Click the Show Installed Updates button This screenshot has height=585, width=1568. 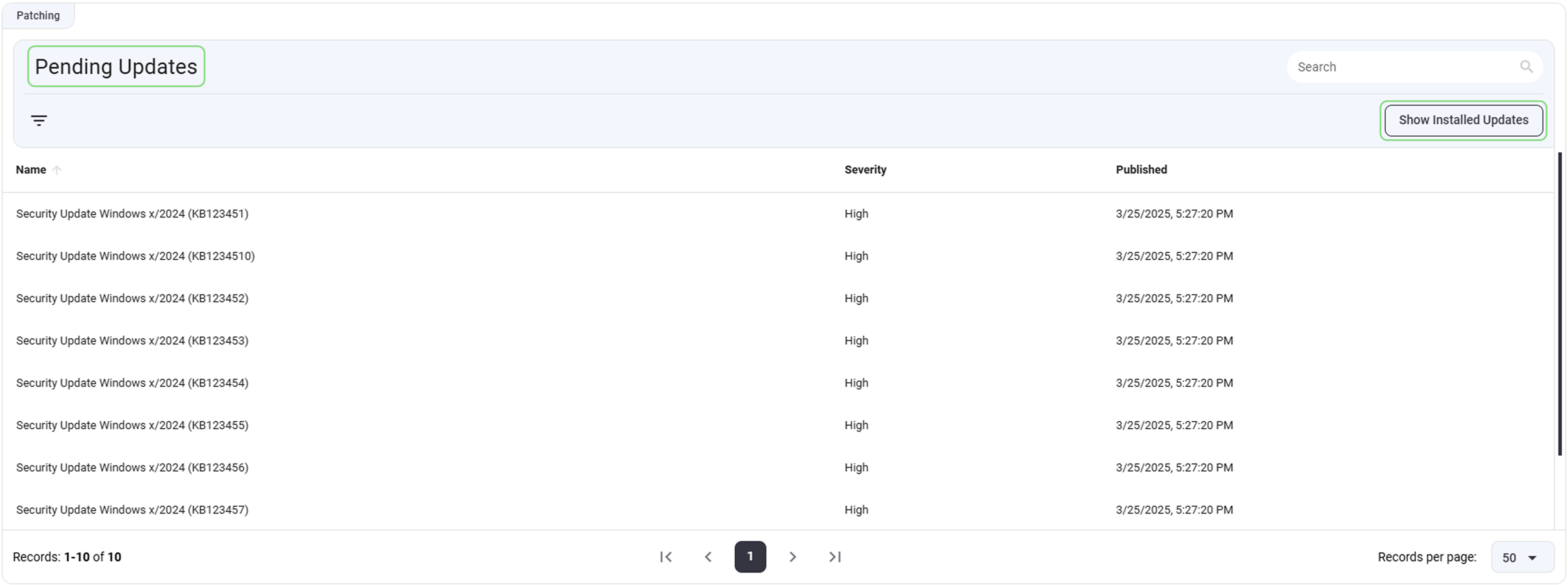point(1463,120)
